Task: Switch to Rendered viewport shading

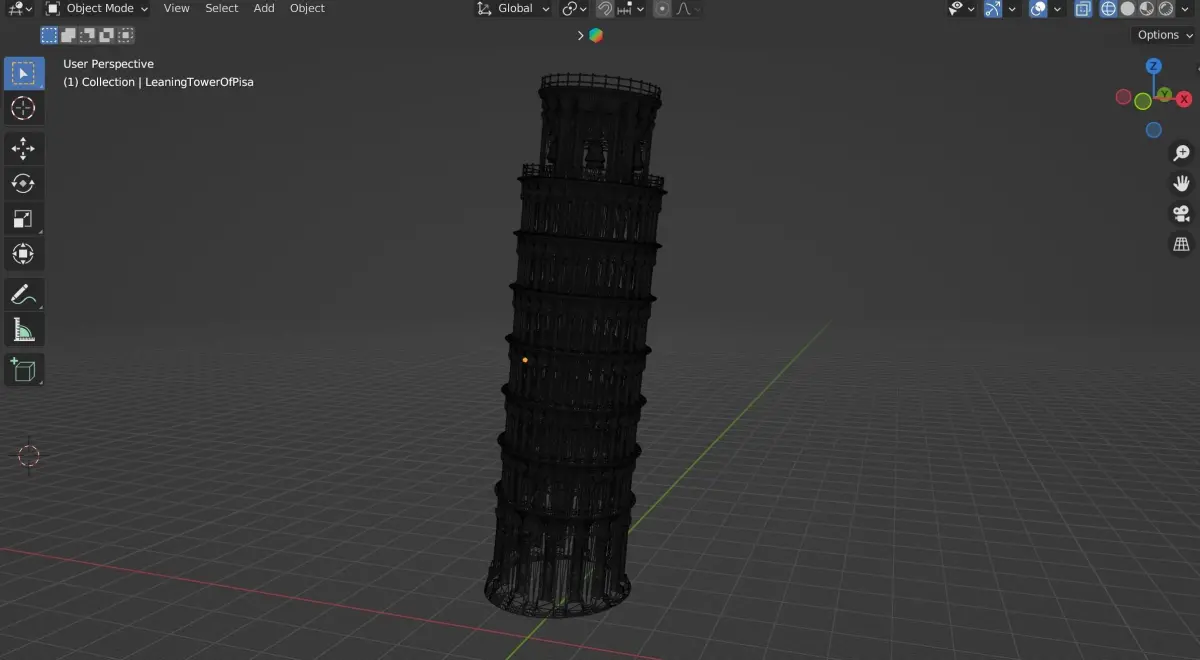Action: (1166, 9)
